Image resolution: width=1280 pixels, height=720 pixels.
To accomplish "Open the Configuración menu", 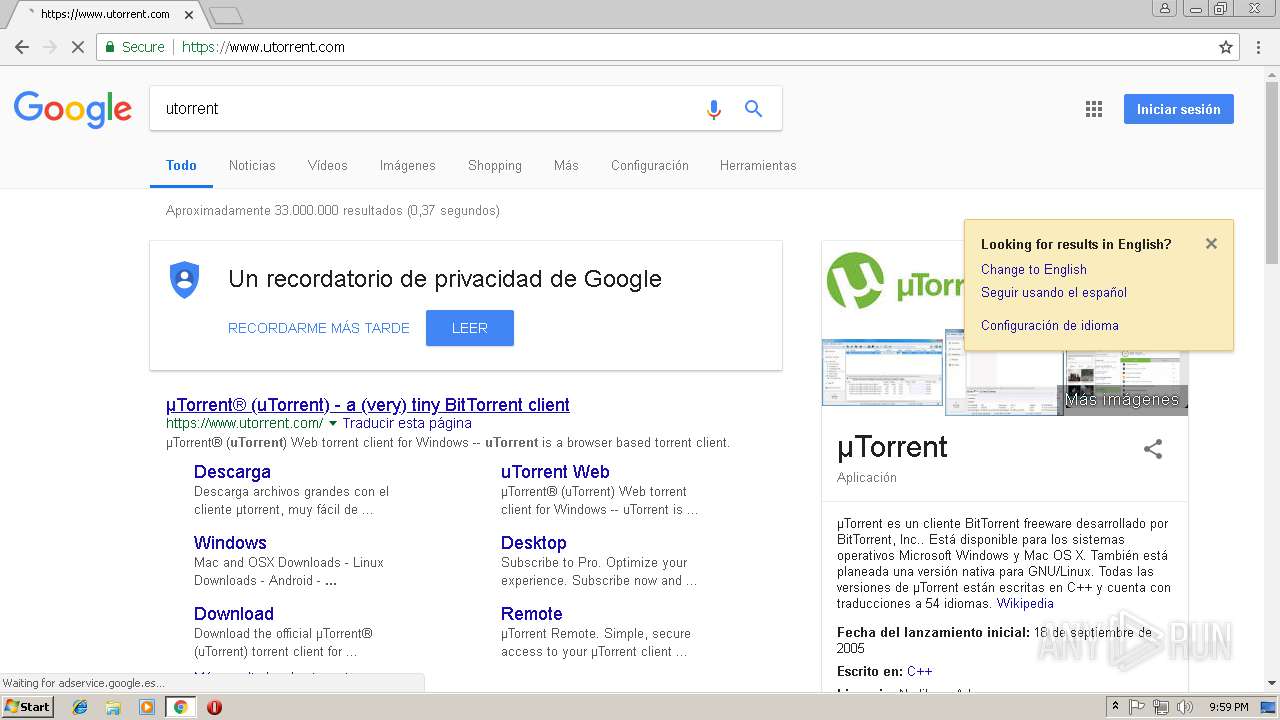I will click(650, 166).
